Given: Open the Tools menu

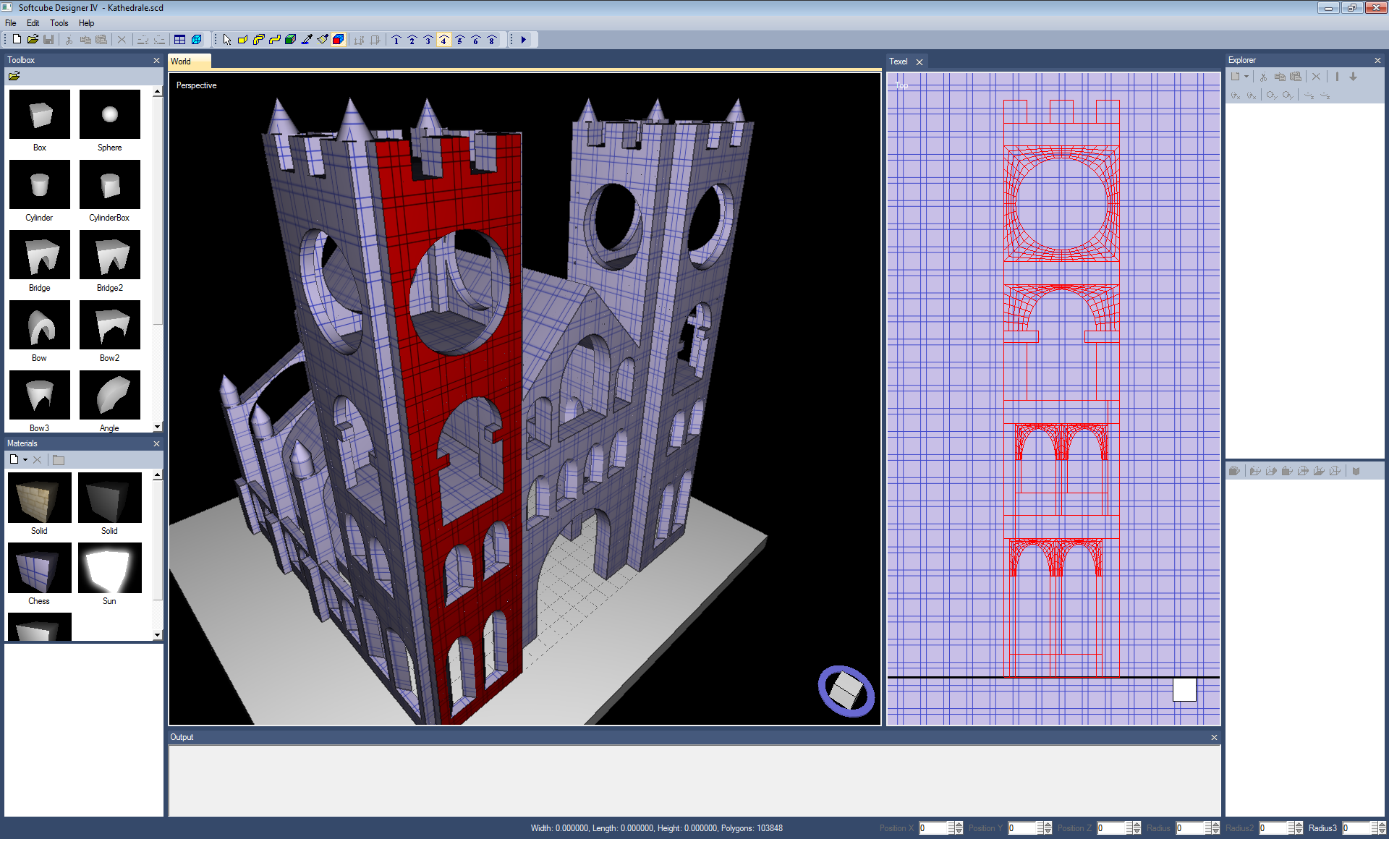Looking at the screenshot, I should point(59,23).
